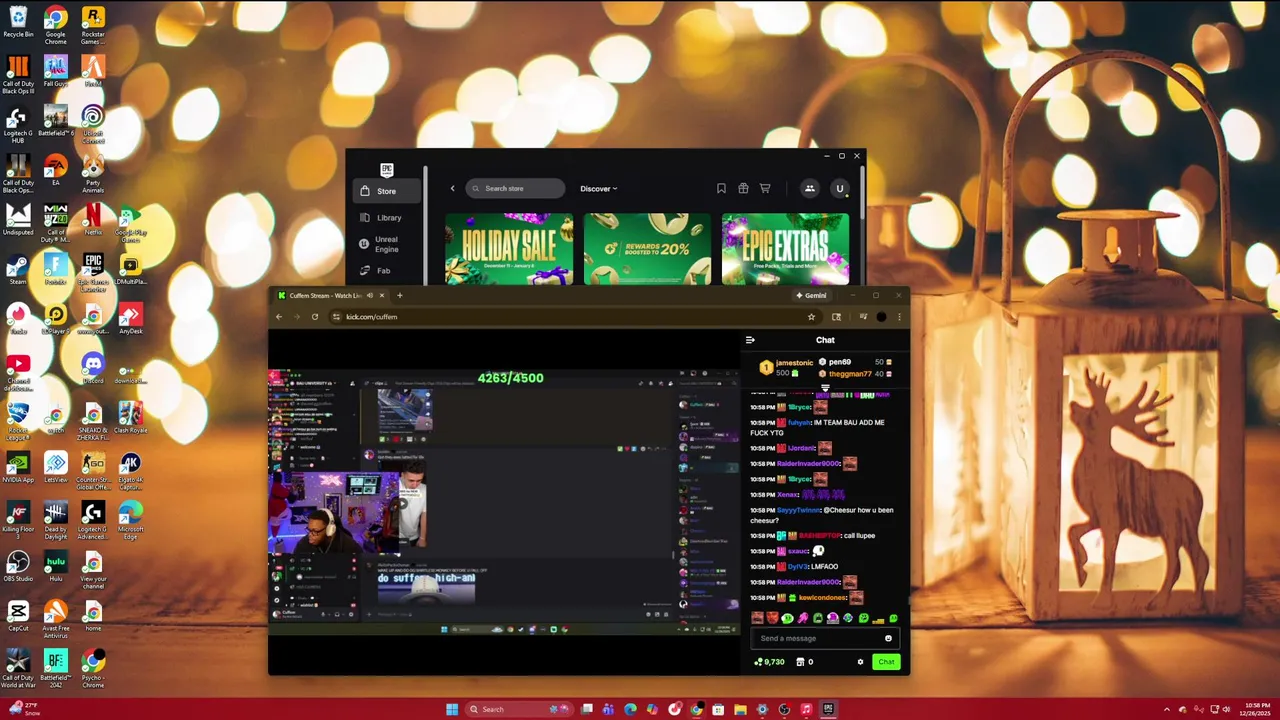The width and height of the screenshot is (1280, 720).
Task: Open the emoji picker in chat input
Action: 888,638
